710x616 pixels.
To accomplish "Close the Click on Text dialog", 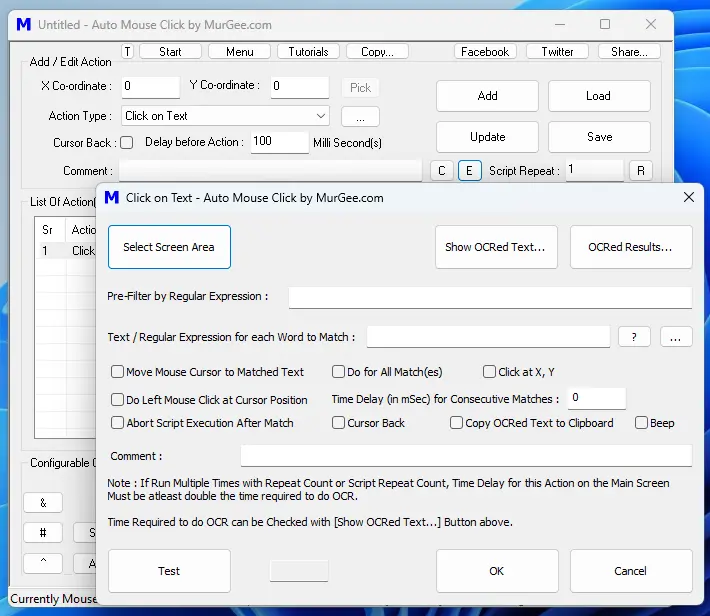I will click(x=689, y=197).
